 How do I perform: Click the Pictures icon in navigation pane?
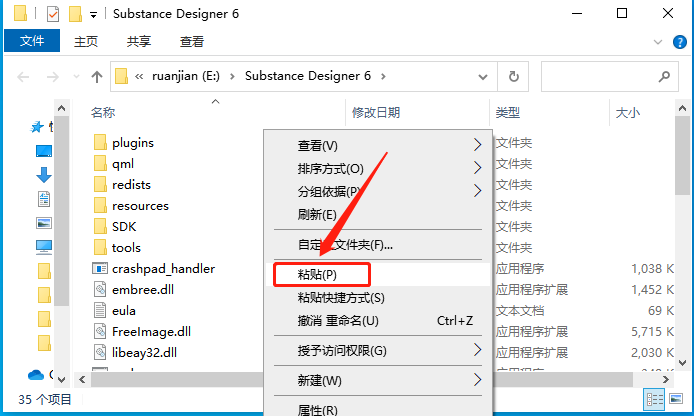pyautogui.click(x=44, y=223)
